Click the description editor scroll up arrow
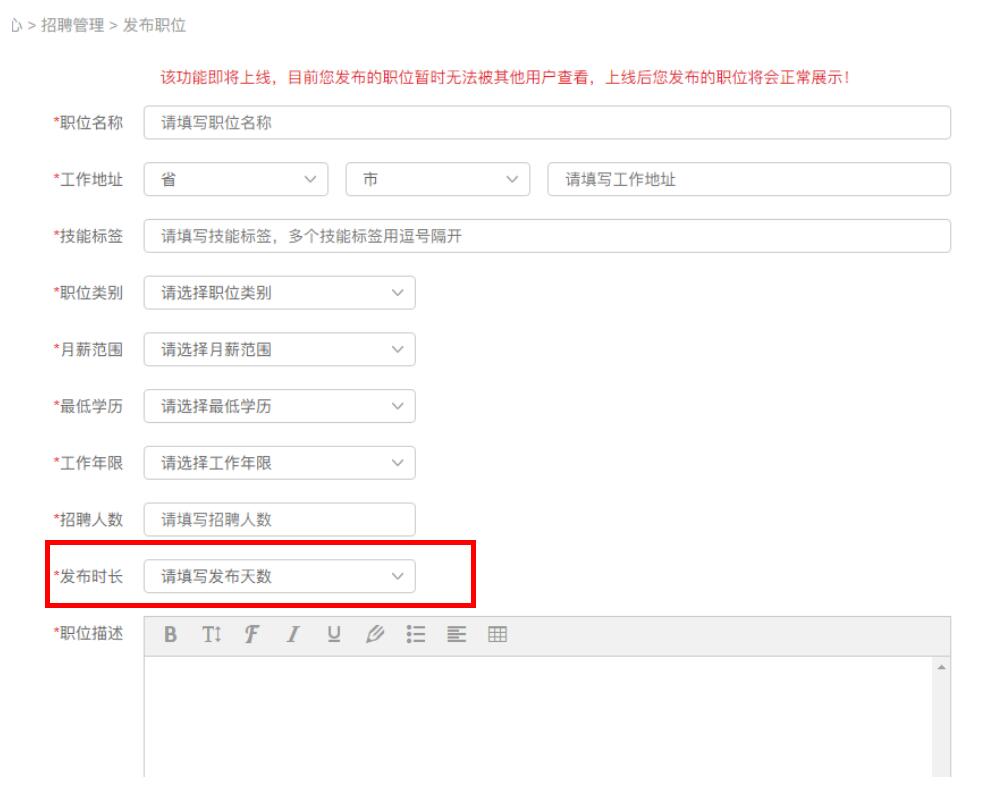This screenshot has height=791, width=1007. point(941,668)
